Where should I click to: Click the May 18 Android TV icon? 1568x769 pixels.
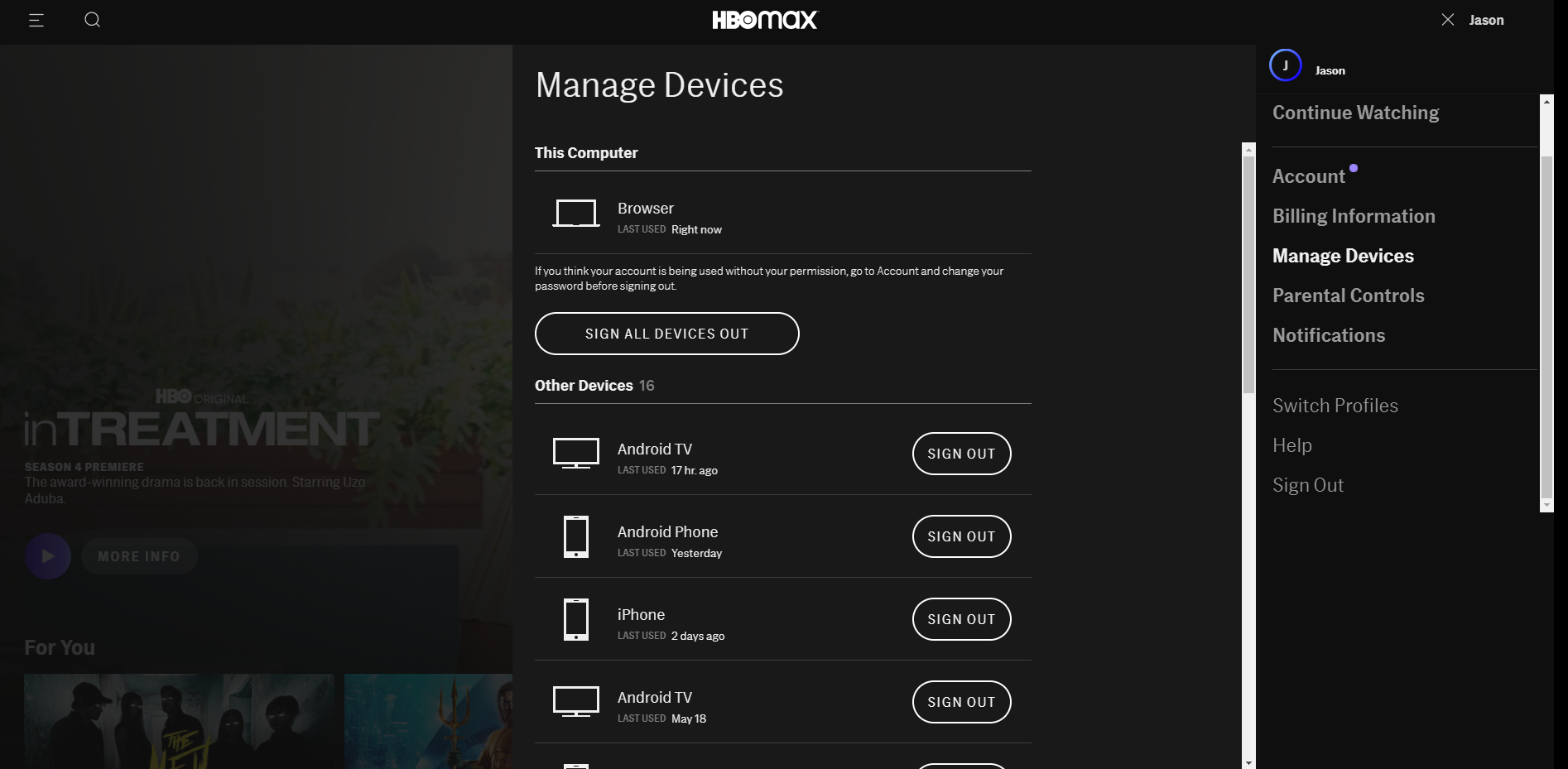(x=576, y=702)
